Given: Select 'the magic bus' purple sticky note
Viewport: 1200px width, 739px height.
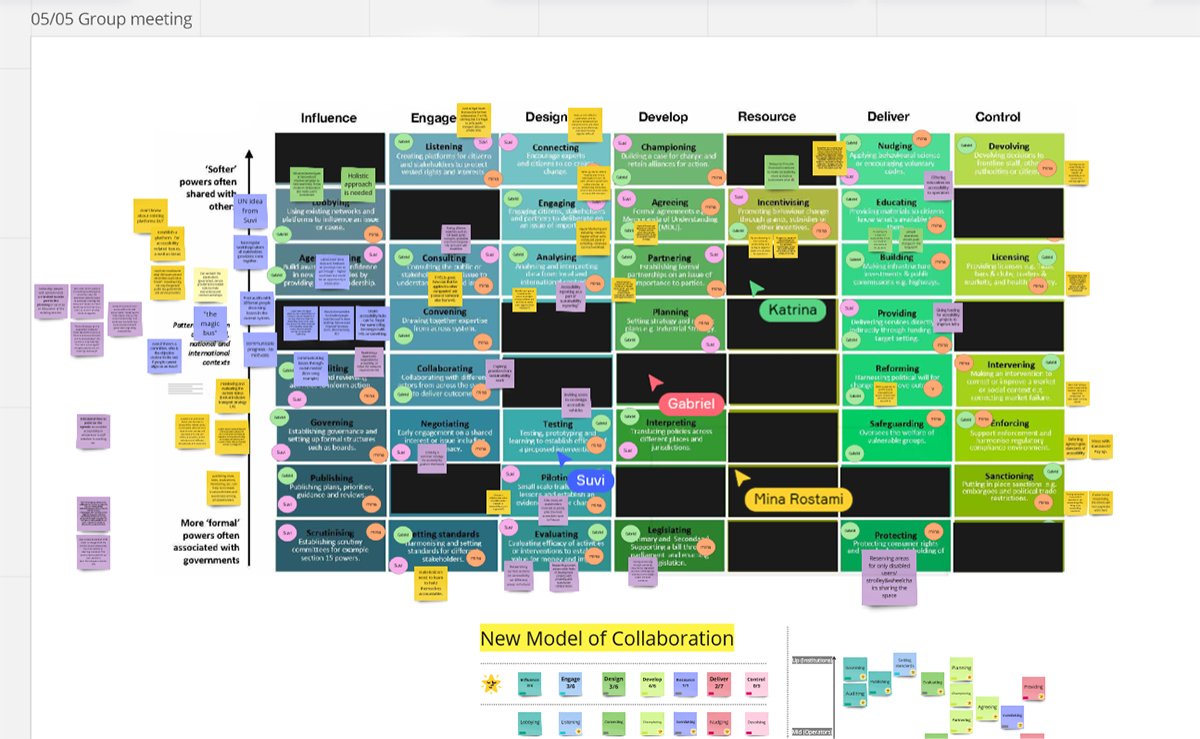Looking at the screenshot, I should (211, 324).
